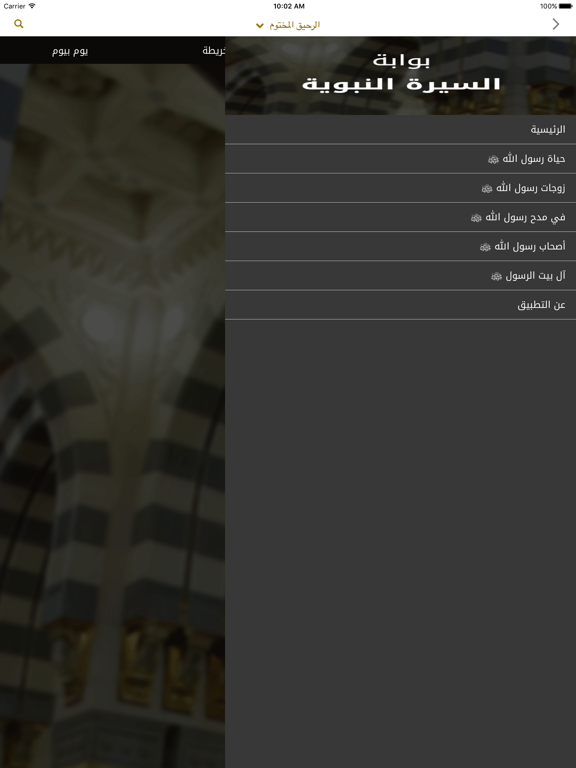The image size is (576, 768).
Task: Tap salawat symbol beside آل بيت الرسول
Action: (496, 276)
